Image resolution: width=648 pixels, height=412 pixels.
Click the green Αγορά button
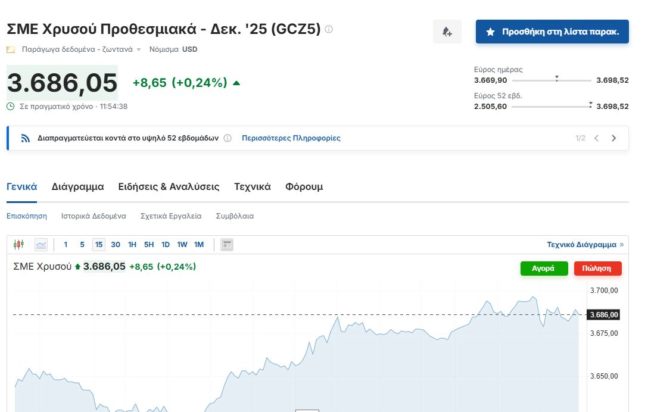(543, 268)
